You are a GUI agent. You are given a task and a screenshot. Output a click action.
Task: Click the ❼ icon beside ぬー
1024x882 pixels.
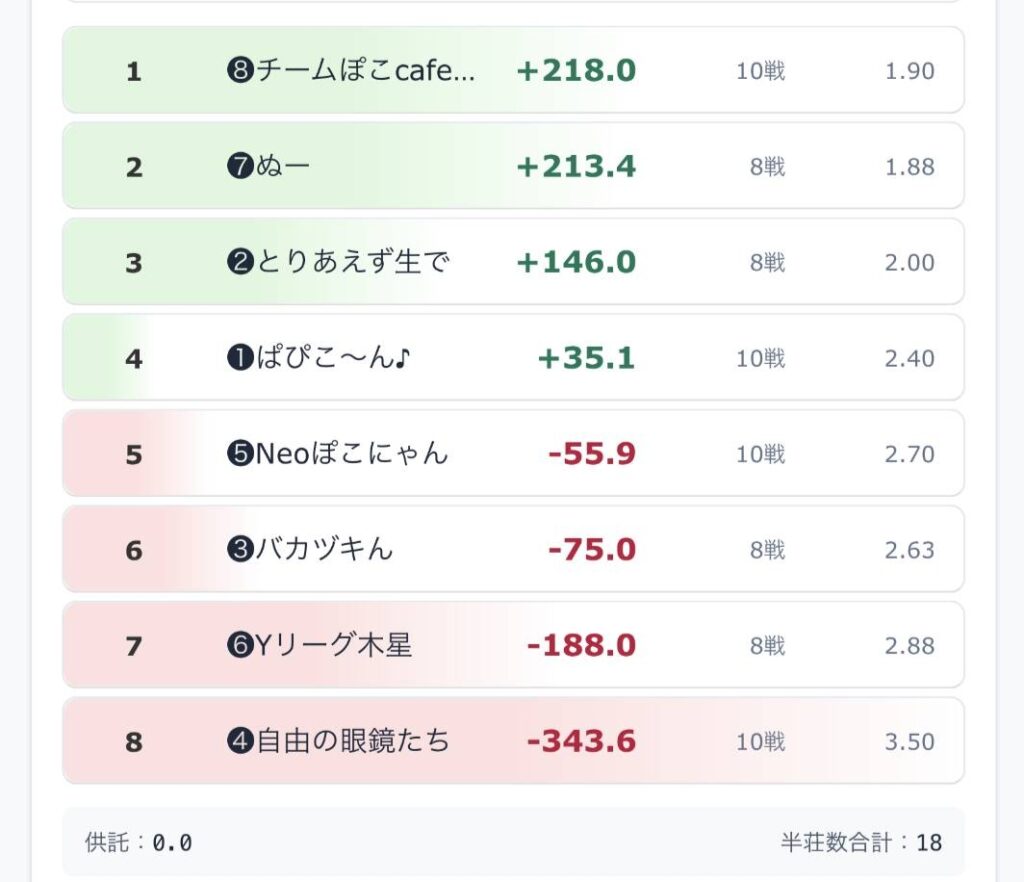[241, 167]
